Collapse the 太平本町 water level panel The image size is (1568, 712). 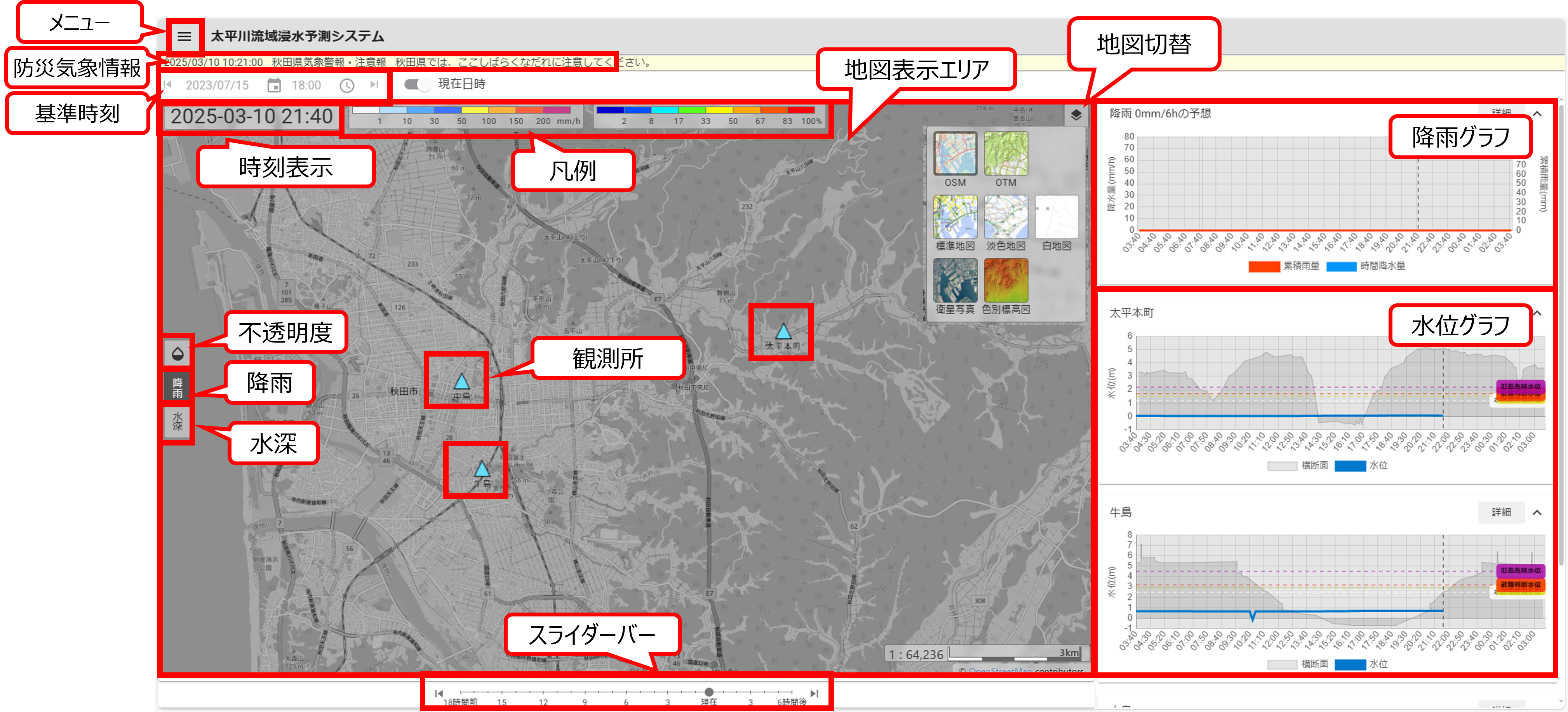(1538, 313)
